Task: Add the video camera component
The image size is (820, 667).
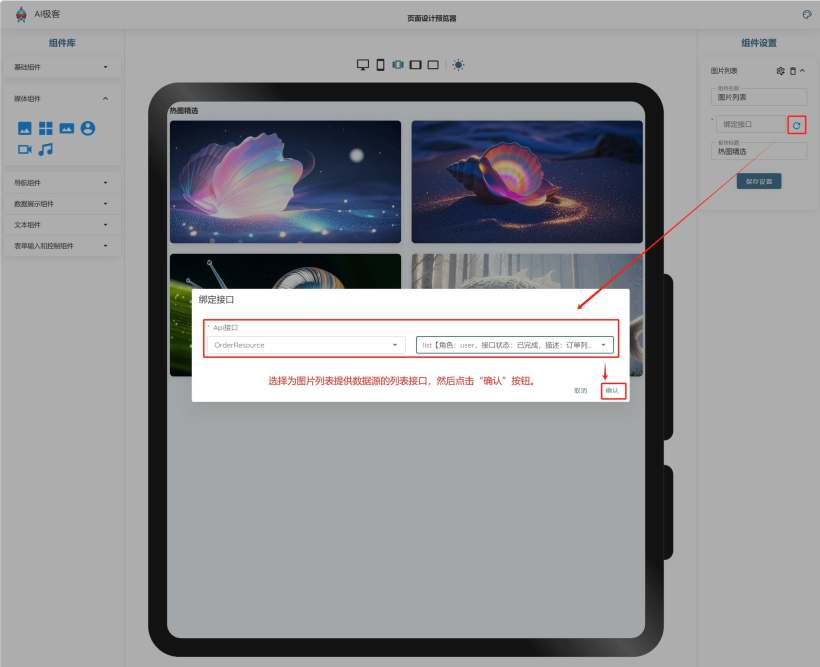Action: click(x=25, y=149)
